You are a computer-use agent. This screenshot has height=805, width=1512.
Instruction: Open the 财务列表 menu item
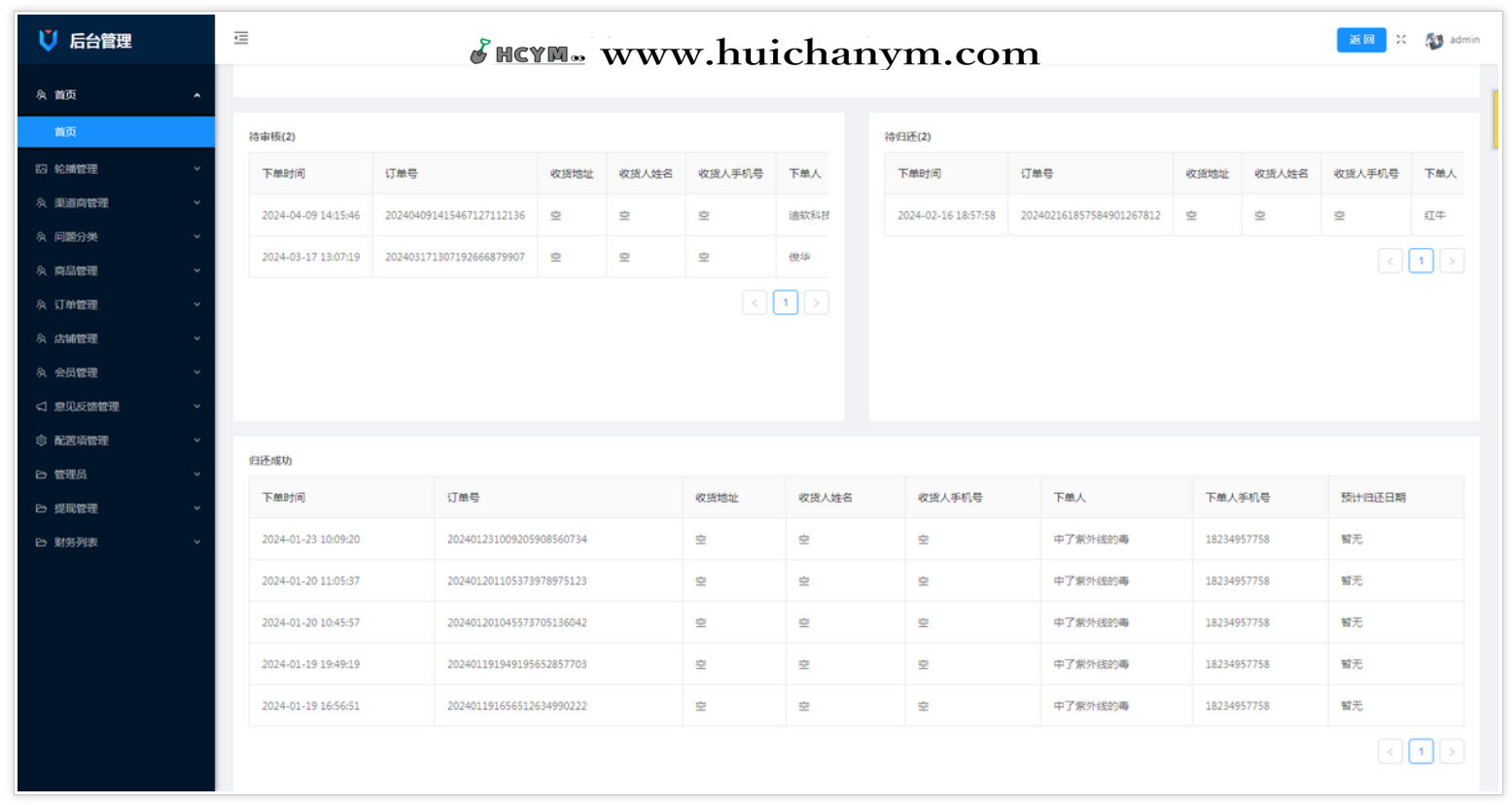pyautogui.click(x=77, y=542)
